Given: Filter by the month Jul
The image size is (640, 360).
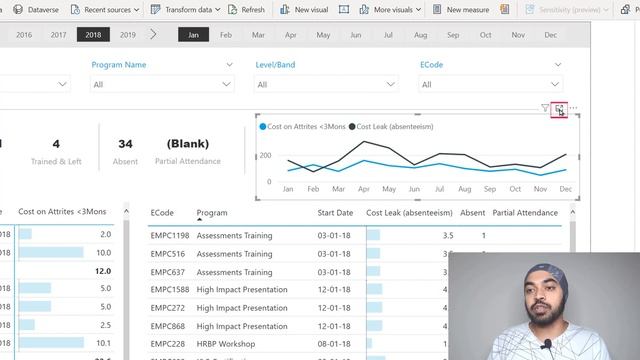Looking at the screenshot, I should 388,35.
